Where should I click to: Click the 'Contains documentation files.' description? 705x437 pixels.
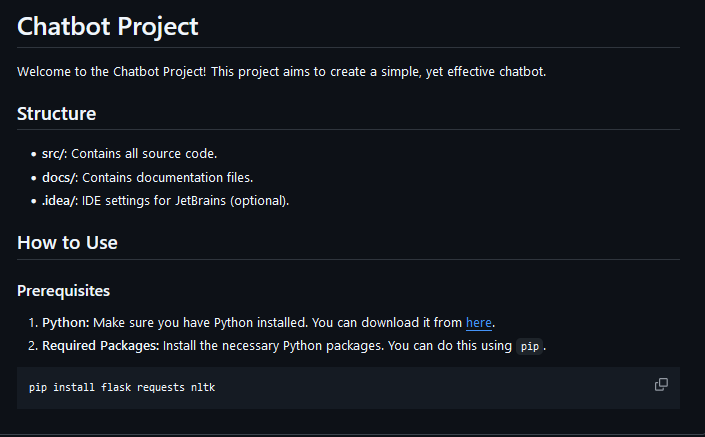click(x=168, y=178)
